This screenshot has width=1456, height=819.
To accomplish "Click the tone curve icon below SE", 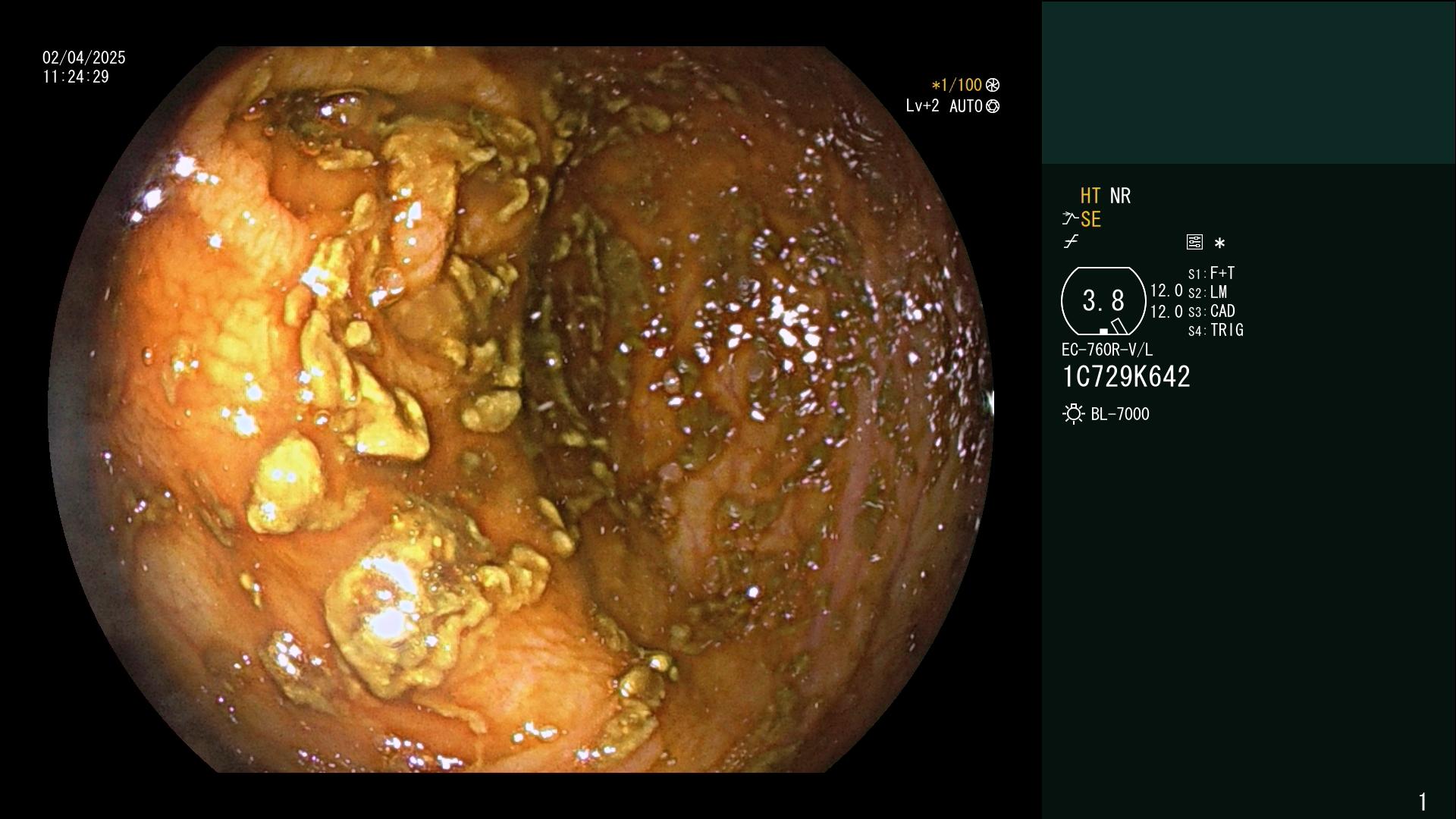I will tap(1071, 242).
